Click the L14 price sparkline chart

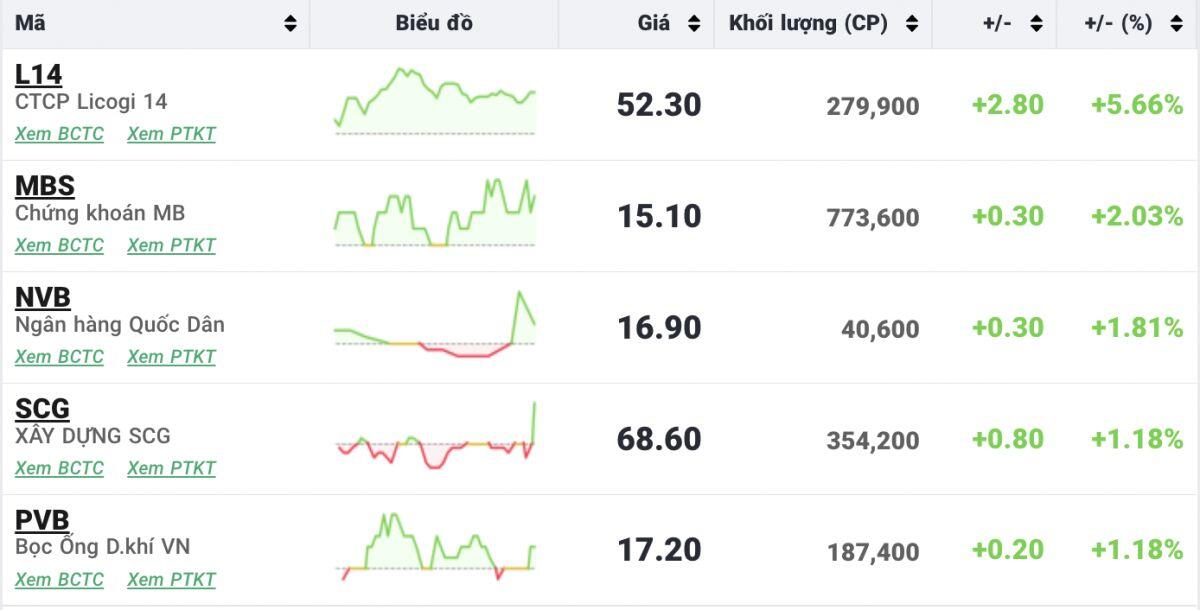click(435, 102)
